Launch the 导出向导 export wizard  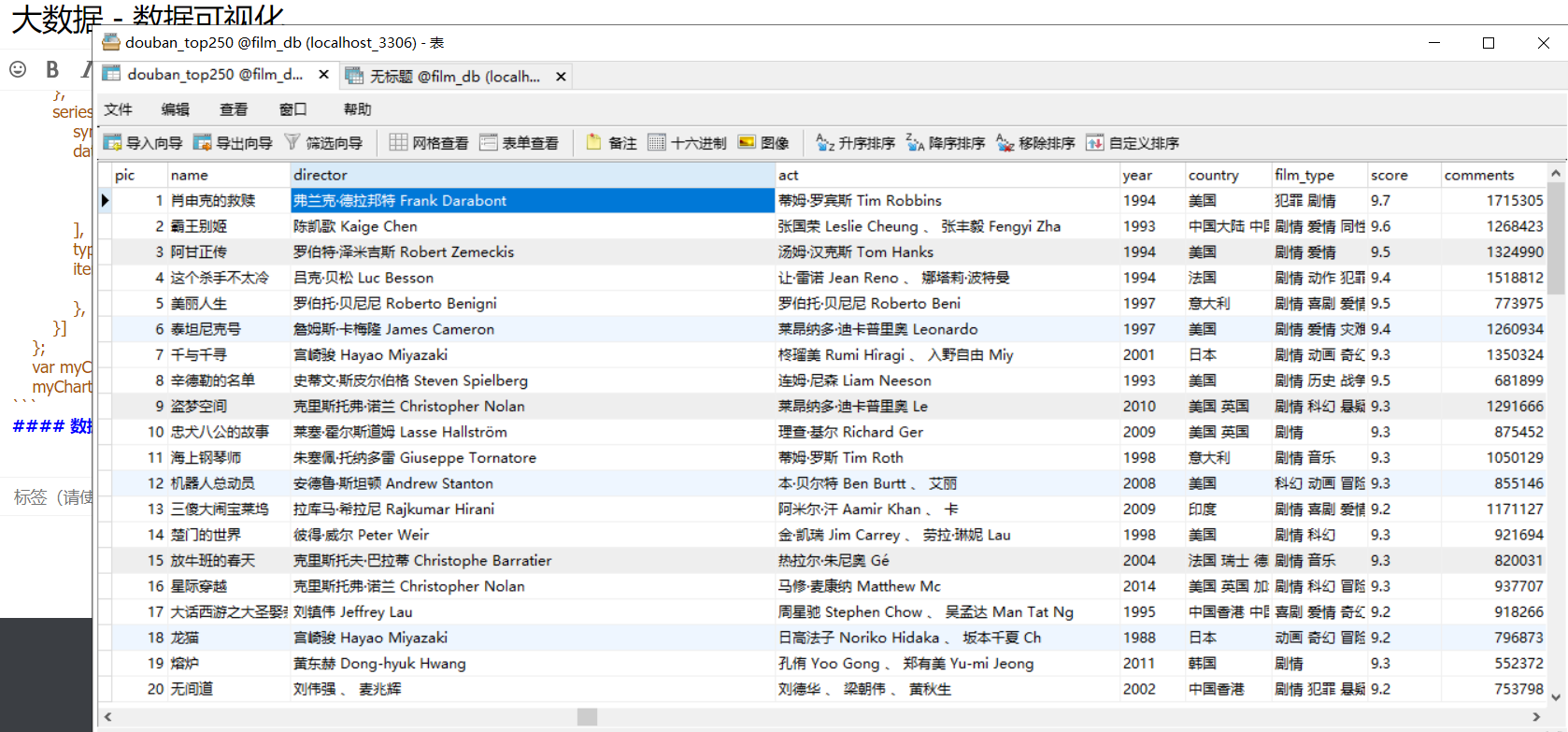click(x=233, y=143)
